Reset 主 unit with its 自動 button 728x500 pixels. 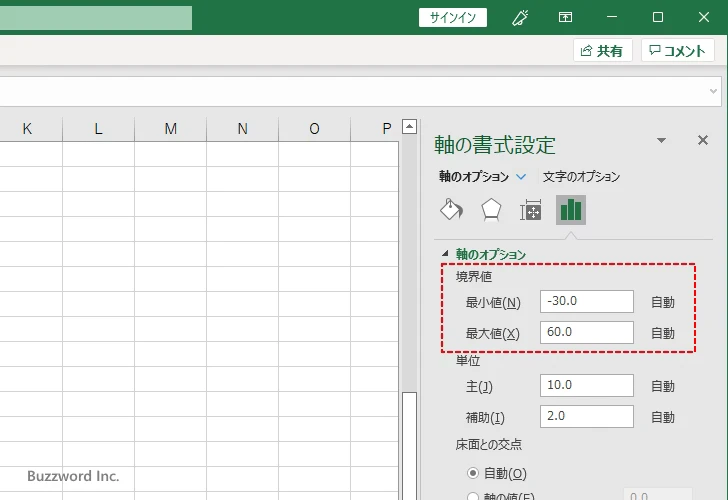click(x=663, y=386)
